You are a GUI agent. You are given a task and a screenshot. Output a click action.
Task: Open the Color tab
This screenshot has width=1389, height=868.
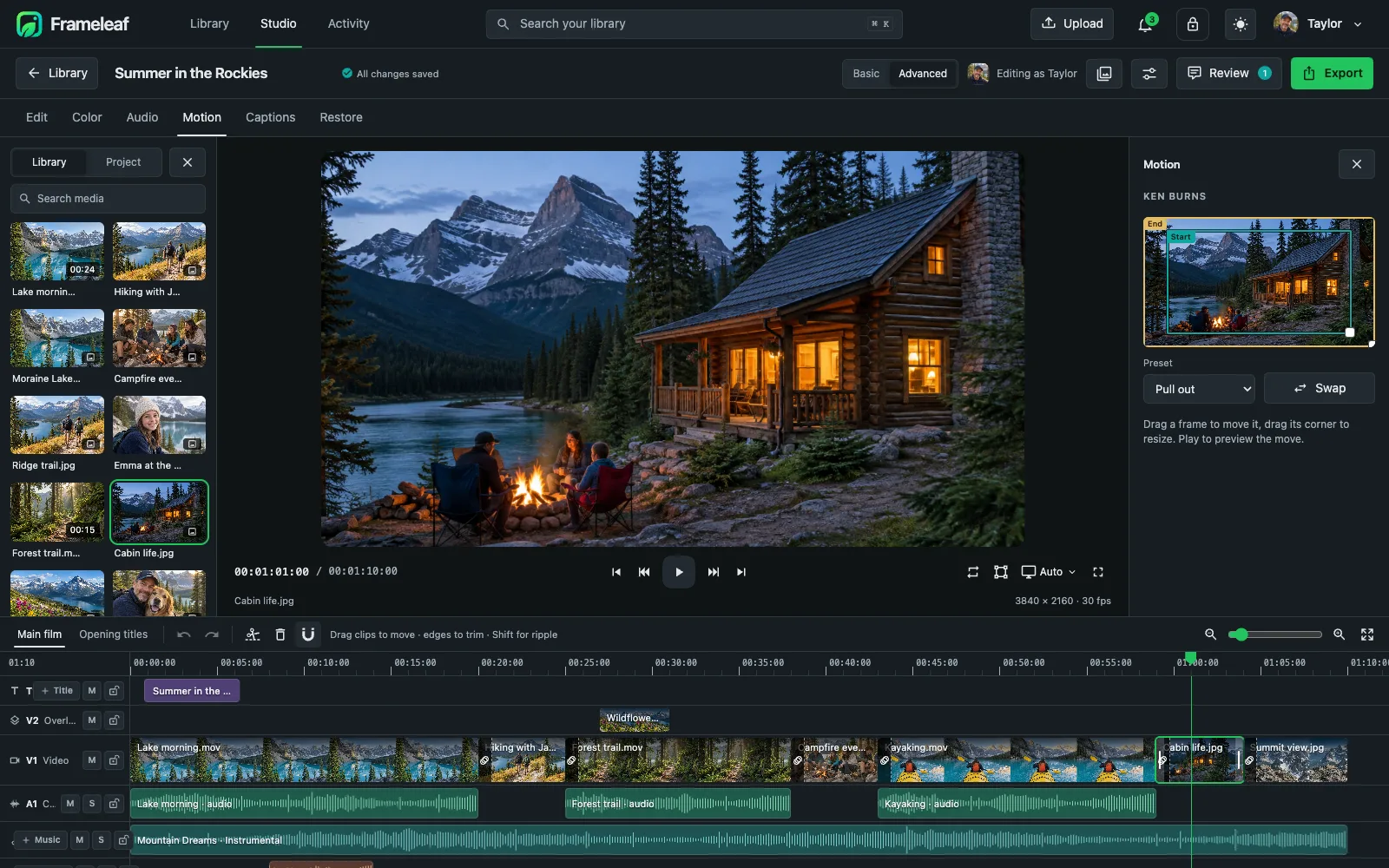coord(87,117)
